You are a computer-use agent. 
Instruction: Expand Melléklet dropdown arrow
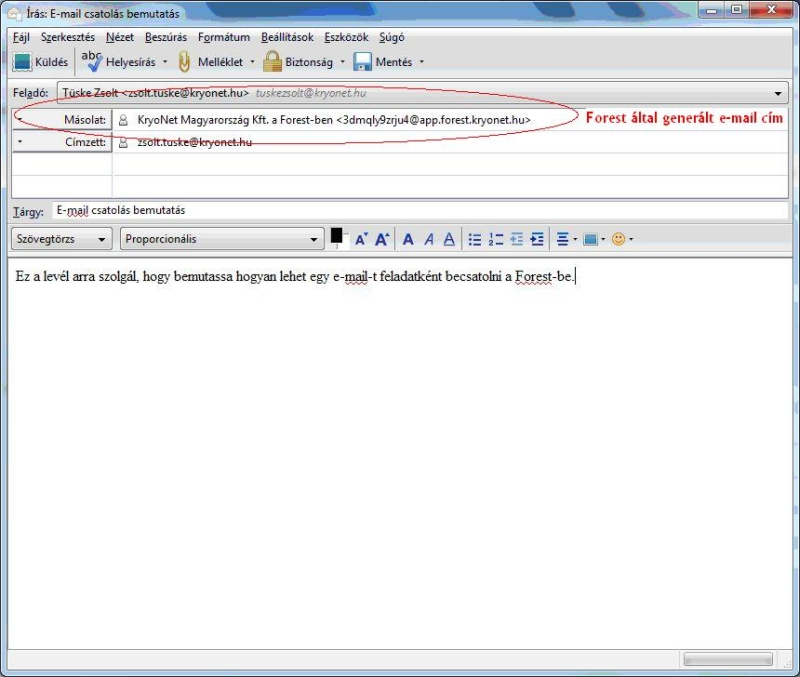(x=252, y=62)
